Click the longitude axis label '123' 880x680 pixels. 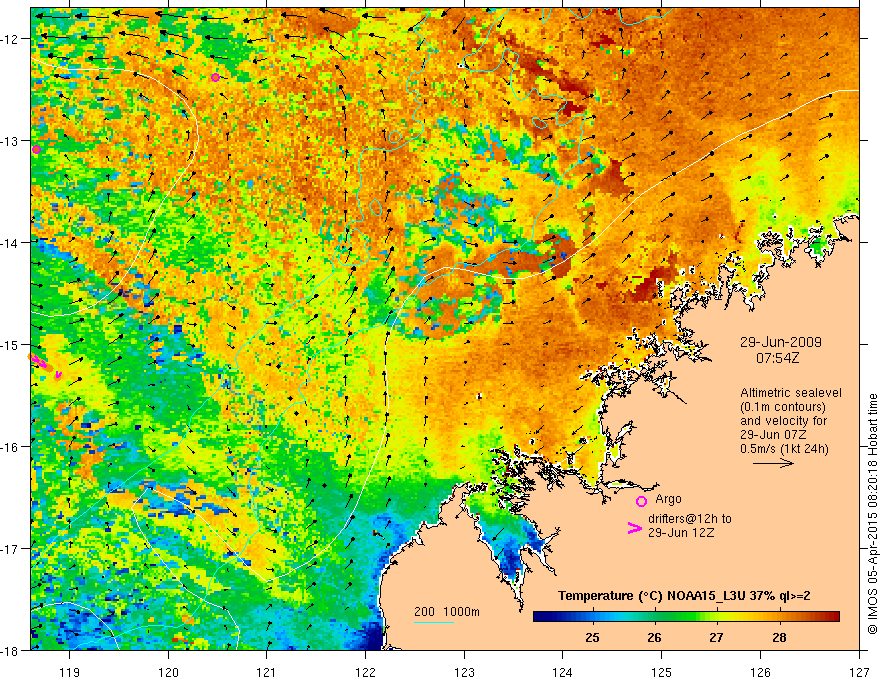[x=464, y=672]
